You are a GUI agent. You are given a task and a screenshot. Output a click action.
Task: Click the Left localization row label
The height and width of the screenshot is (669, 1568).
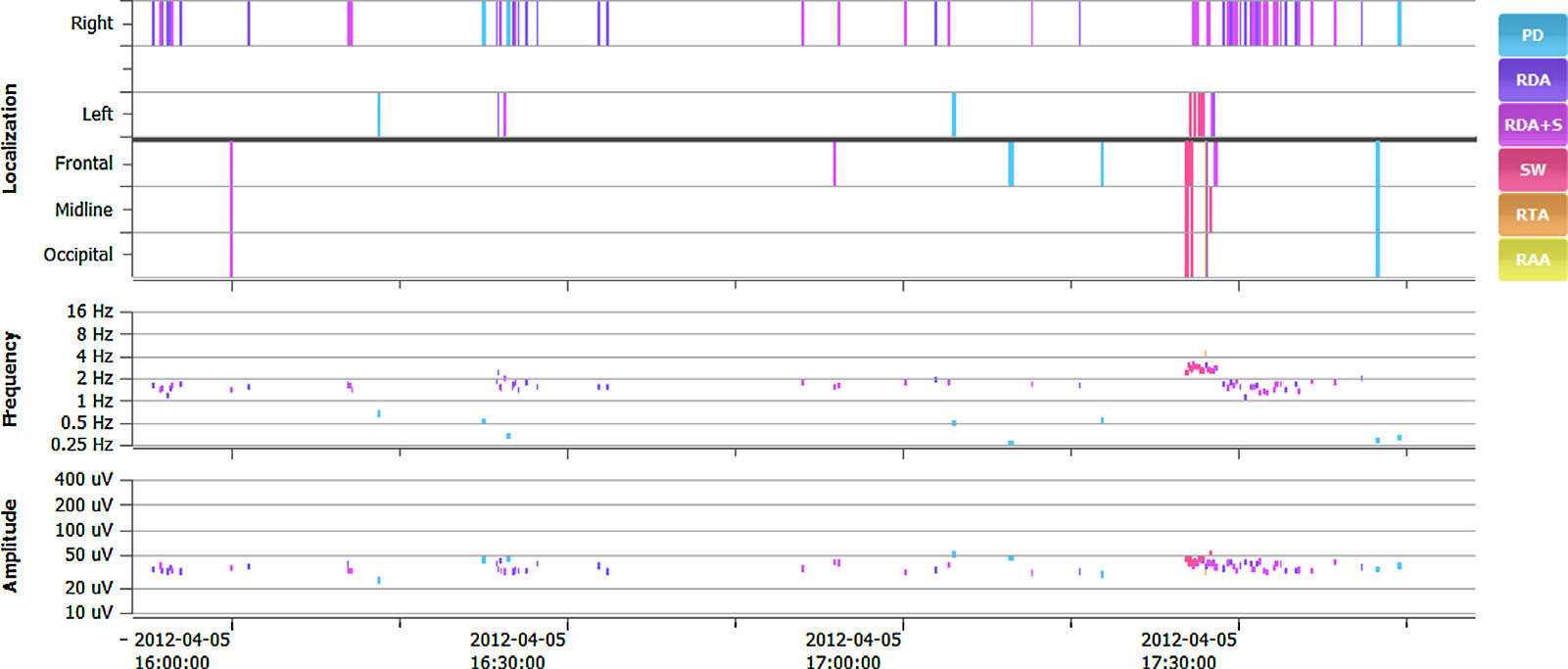97,115
